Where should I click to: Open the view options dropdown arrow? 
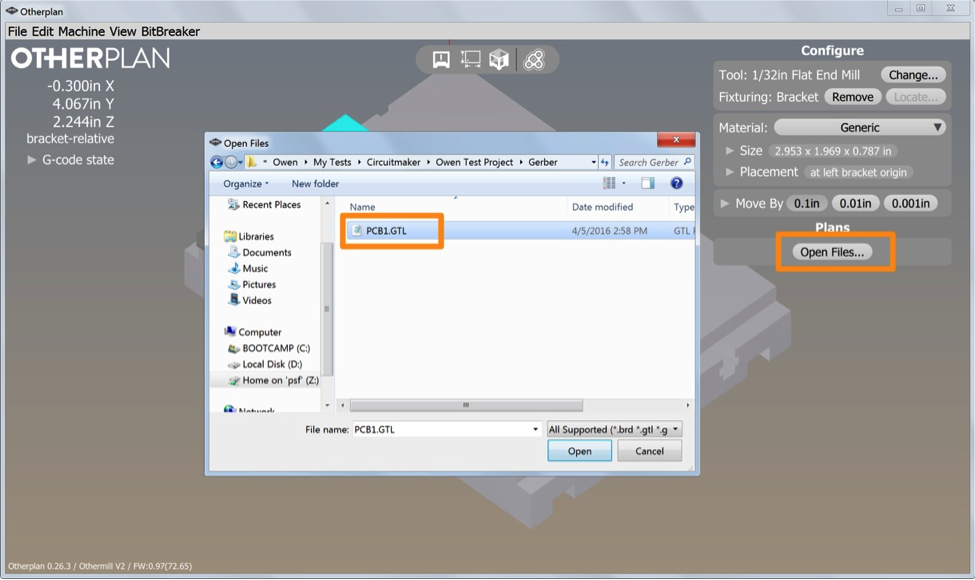click(x=624, y=183)
